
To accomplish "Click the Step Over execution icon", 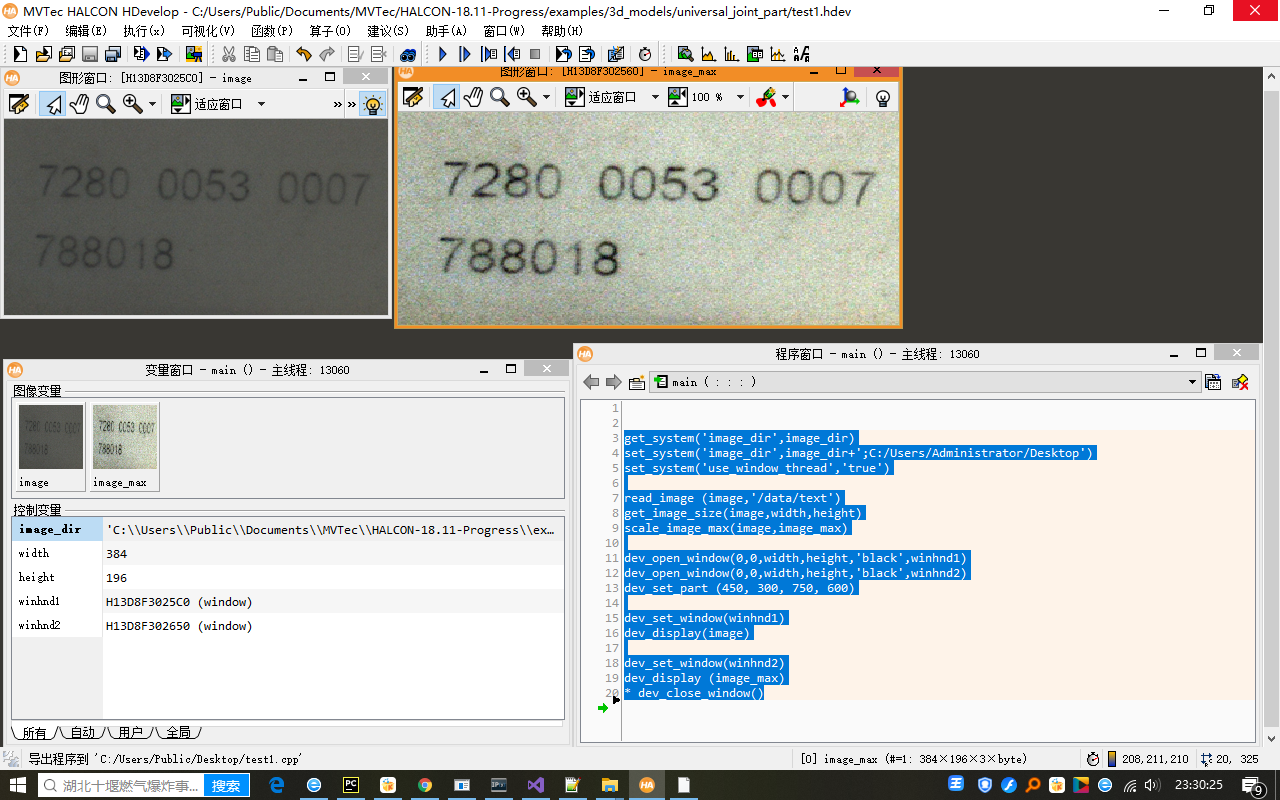I will click(x=464, y=53).
